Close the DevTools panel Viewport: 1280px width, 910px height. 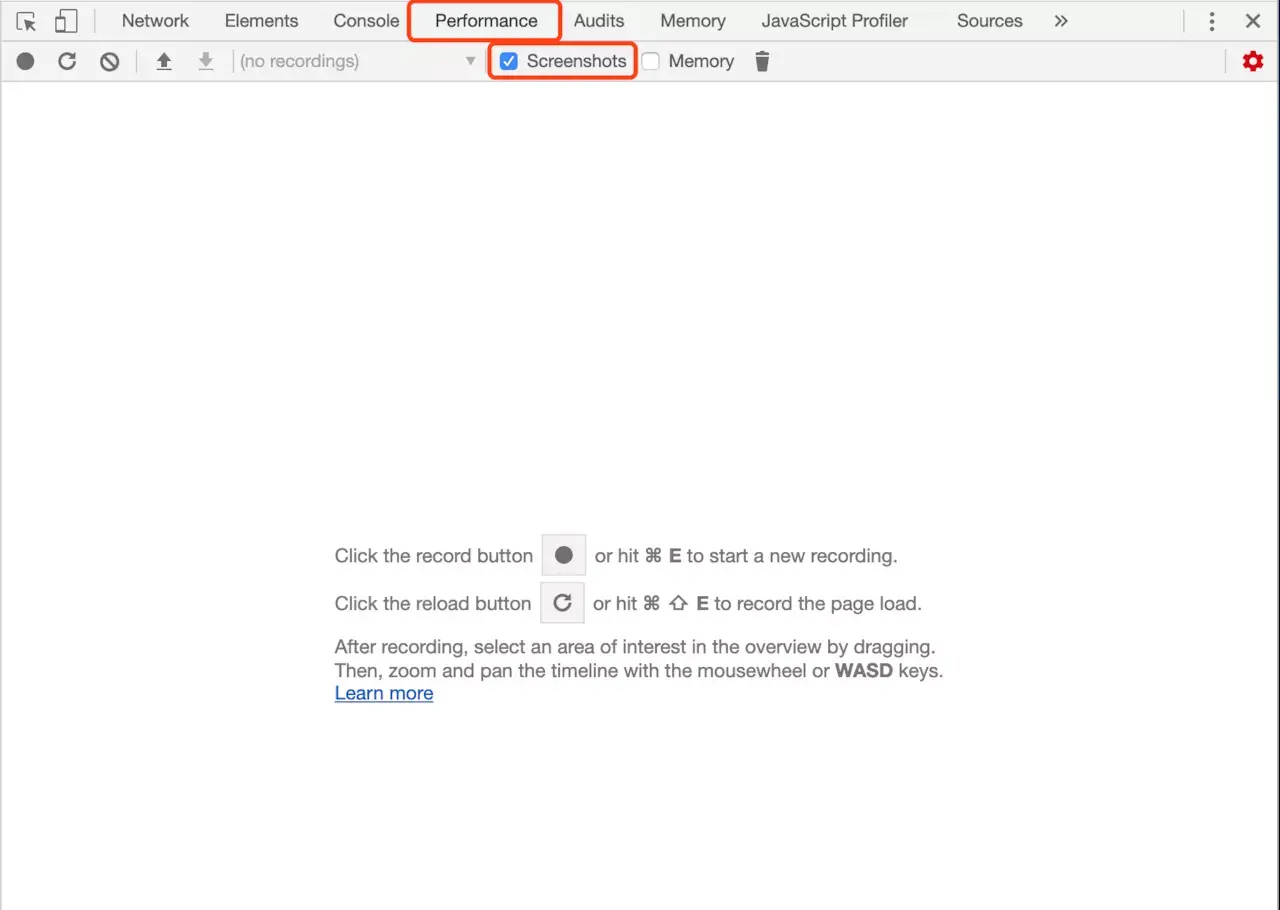[1253, 21]
